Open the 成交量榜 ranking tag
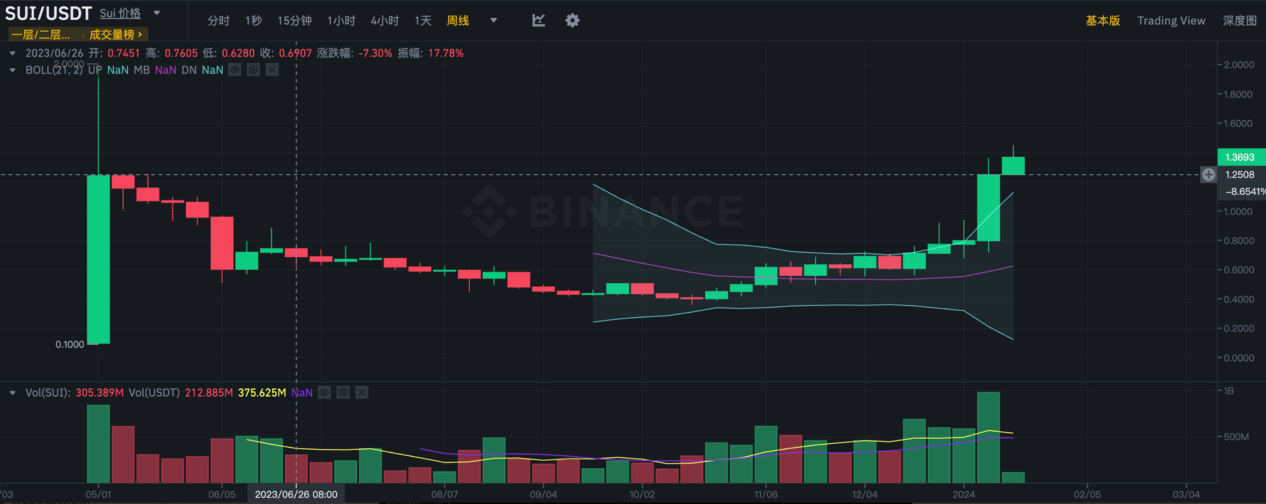The width and height of the screenshot is (1266, 504). point(115,34)
